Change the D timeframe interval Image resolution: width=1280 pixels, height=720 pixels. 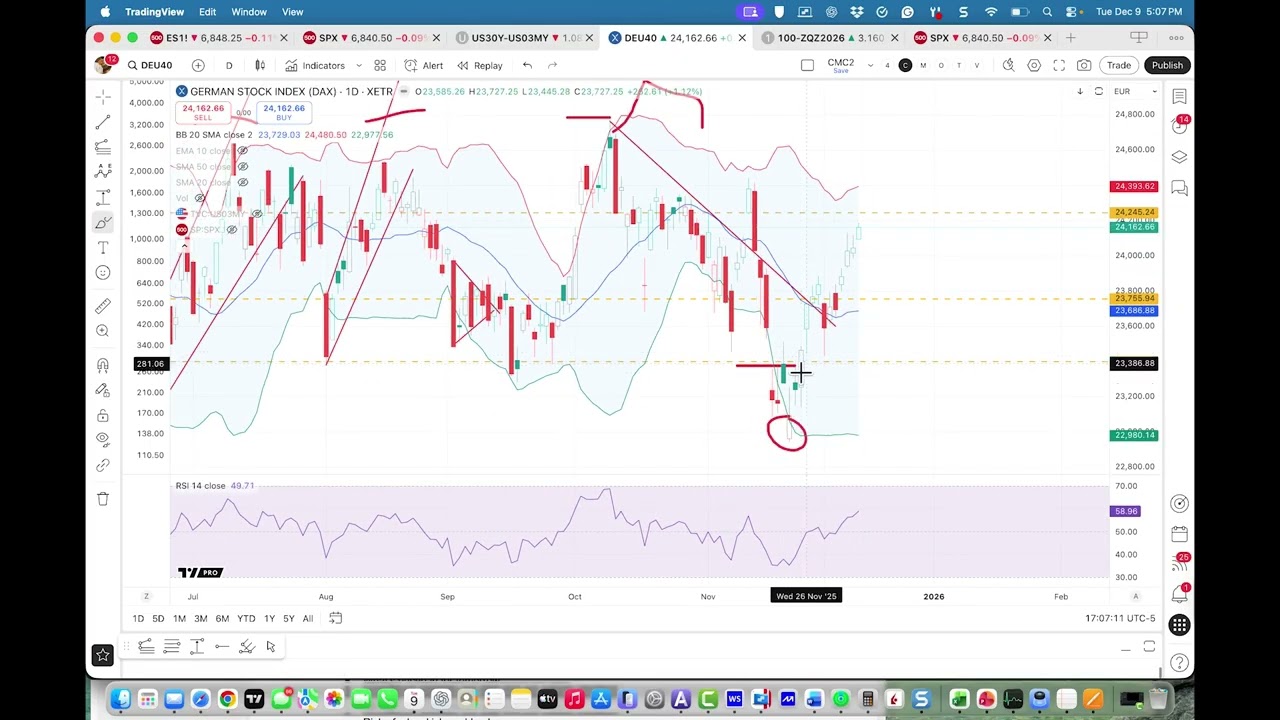229,65
